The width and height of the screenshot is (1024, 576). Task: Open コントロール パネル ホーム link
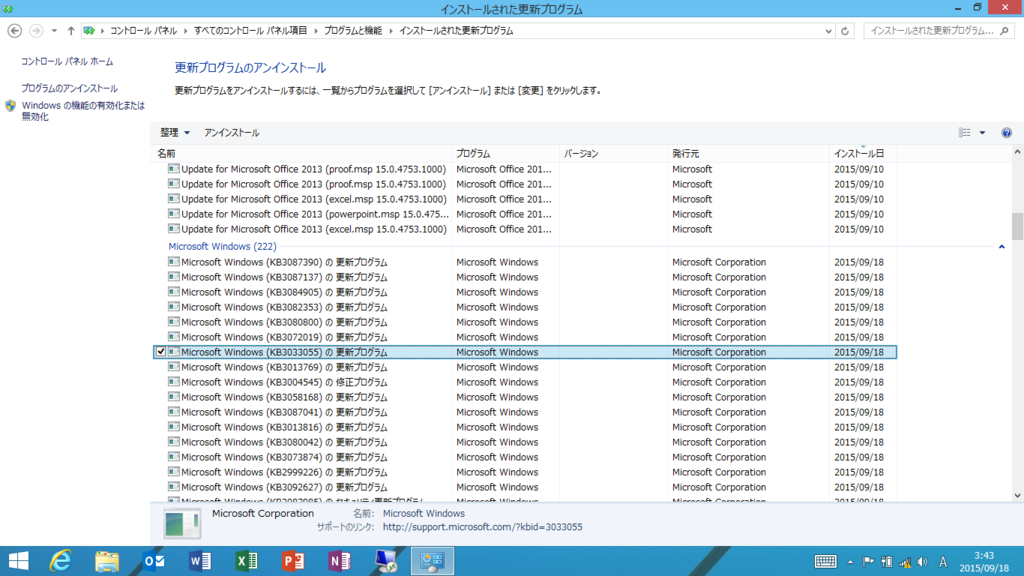point(67,61)
